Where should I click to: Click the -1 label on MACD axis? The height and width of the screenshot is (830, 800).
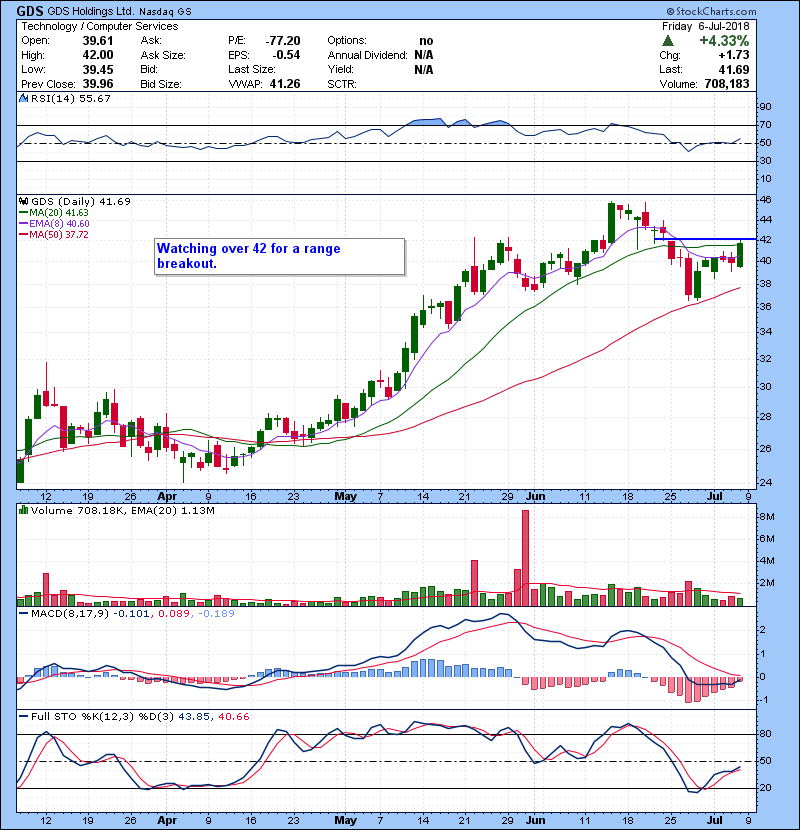pyautogui.click(x=764, y=700)
